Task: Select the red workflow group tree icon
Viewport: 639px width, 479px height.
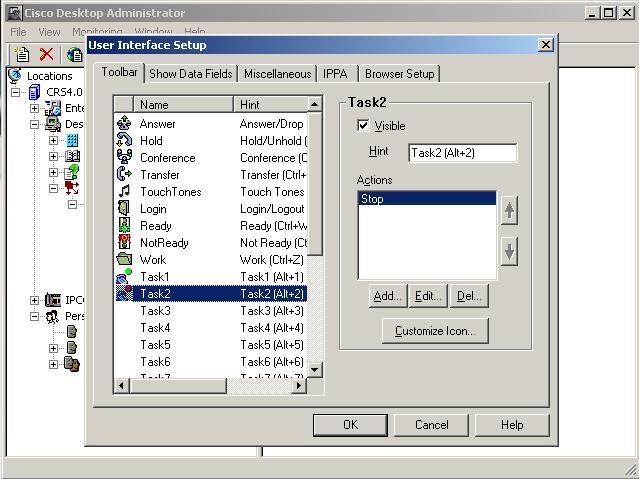Action: click(x=72, y=188)
